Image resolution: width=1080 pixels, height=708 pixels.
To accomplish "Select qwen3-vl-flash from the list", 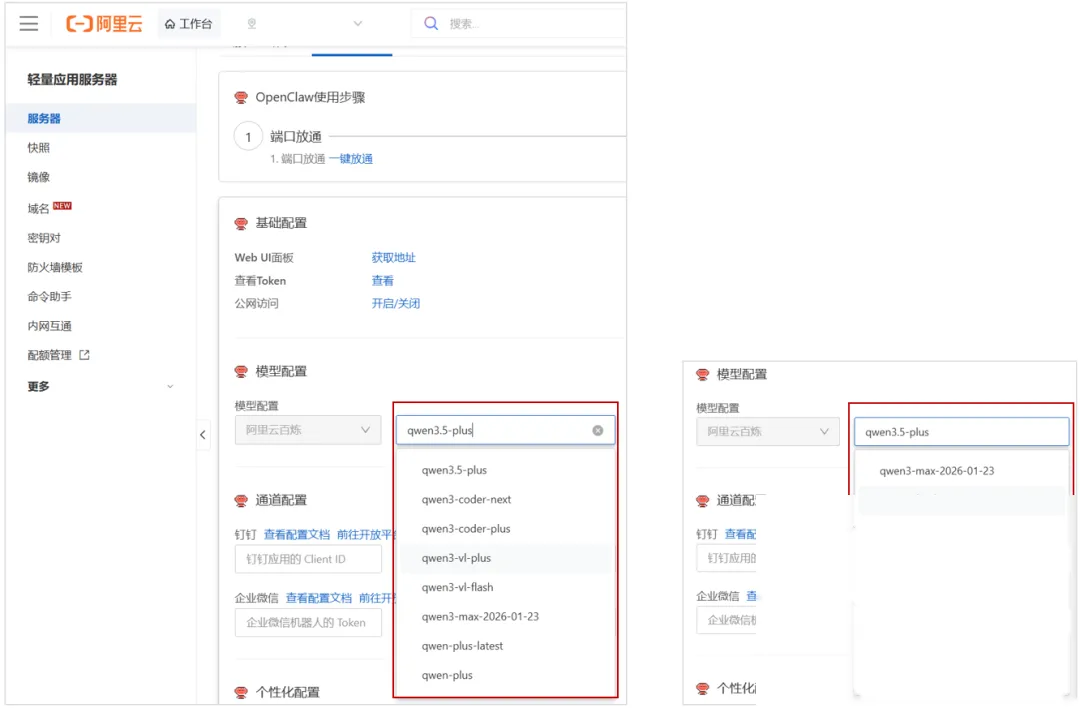I will (506, 587).
